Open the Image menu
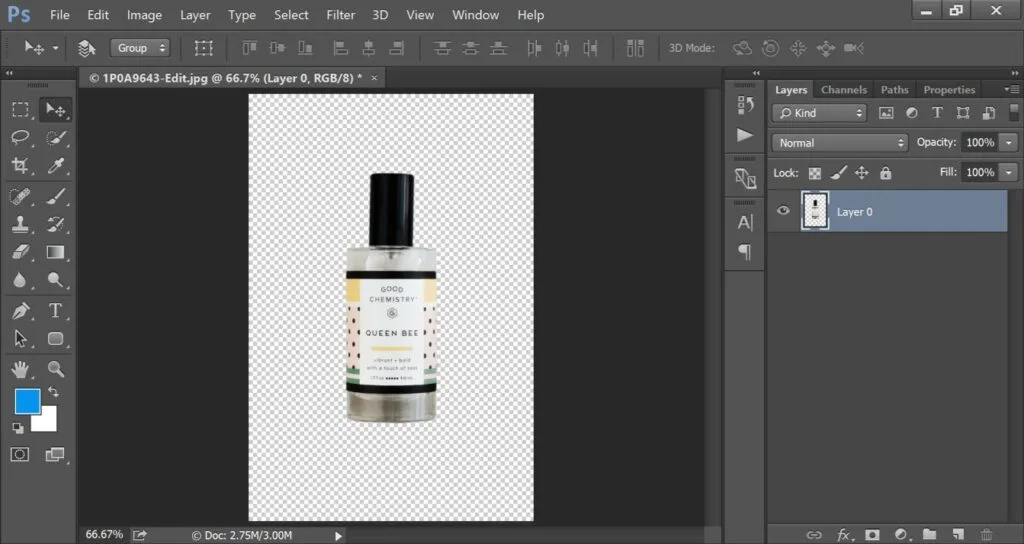Viewport: 1024px width, 544px height. click(x=144, y=14)
